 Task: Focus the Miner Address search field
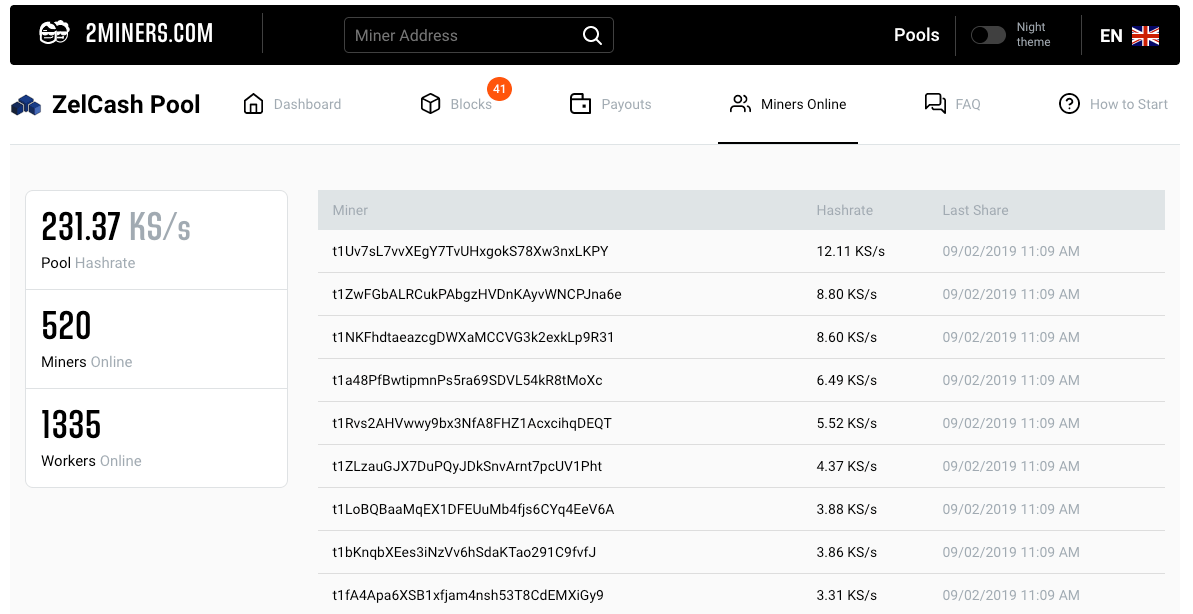click(460, 35)
